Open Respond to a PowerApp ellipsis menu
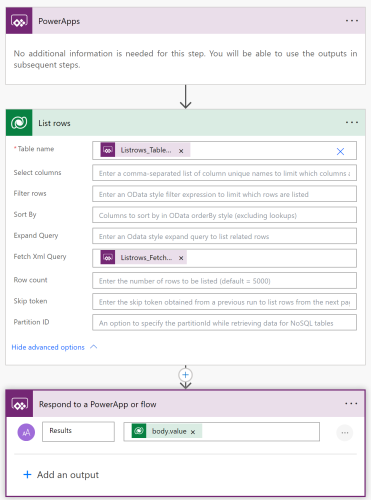 pyautogui.click(x=351, y=404)
